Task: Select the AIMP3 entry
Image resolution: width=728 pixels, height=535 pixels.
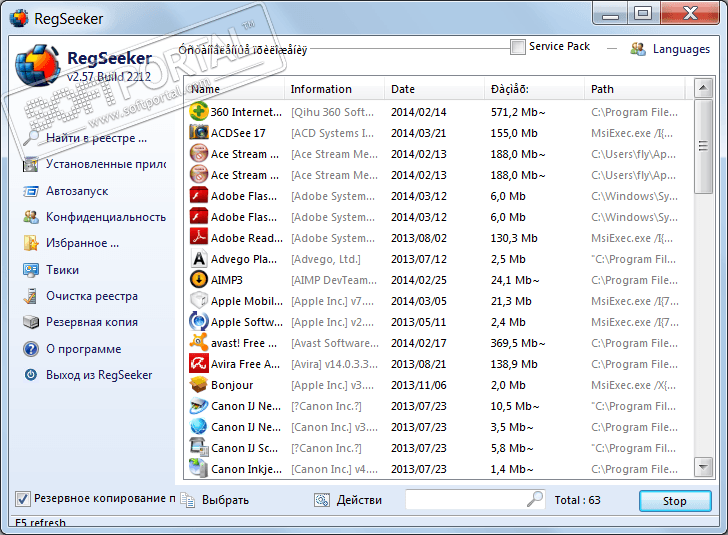Action: pos(227,280)
